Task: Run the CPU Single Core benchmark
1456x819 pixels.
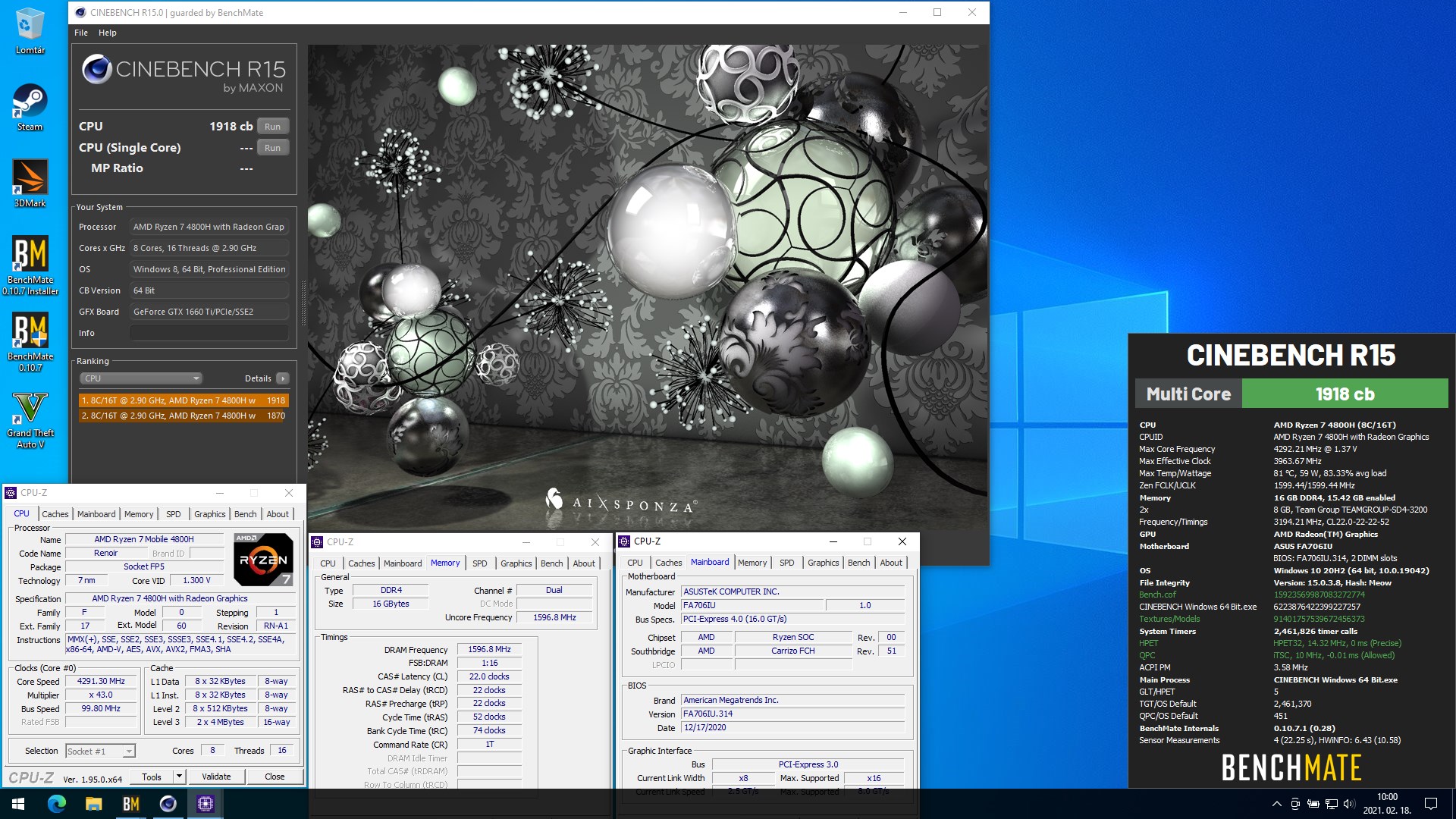Action: [273, 148]
